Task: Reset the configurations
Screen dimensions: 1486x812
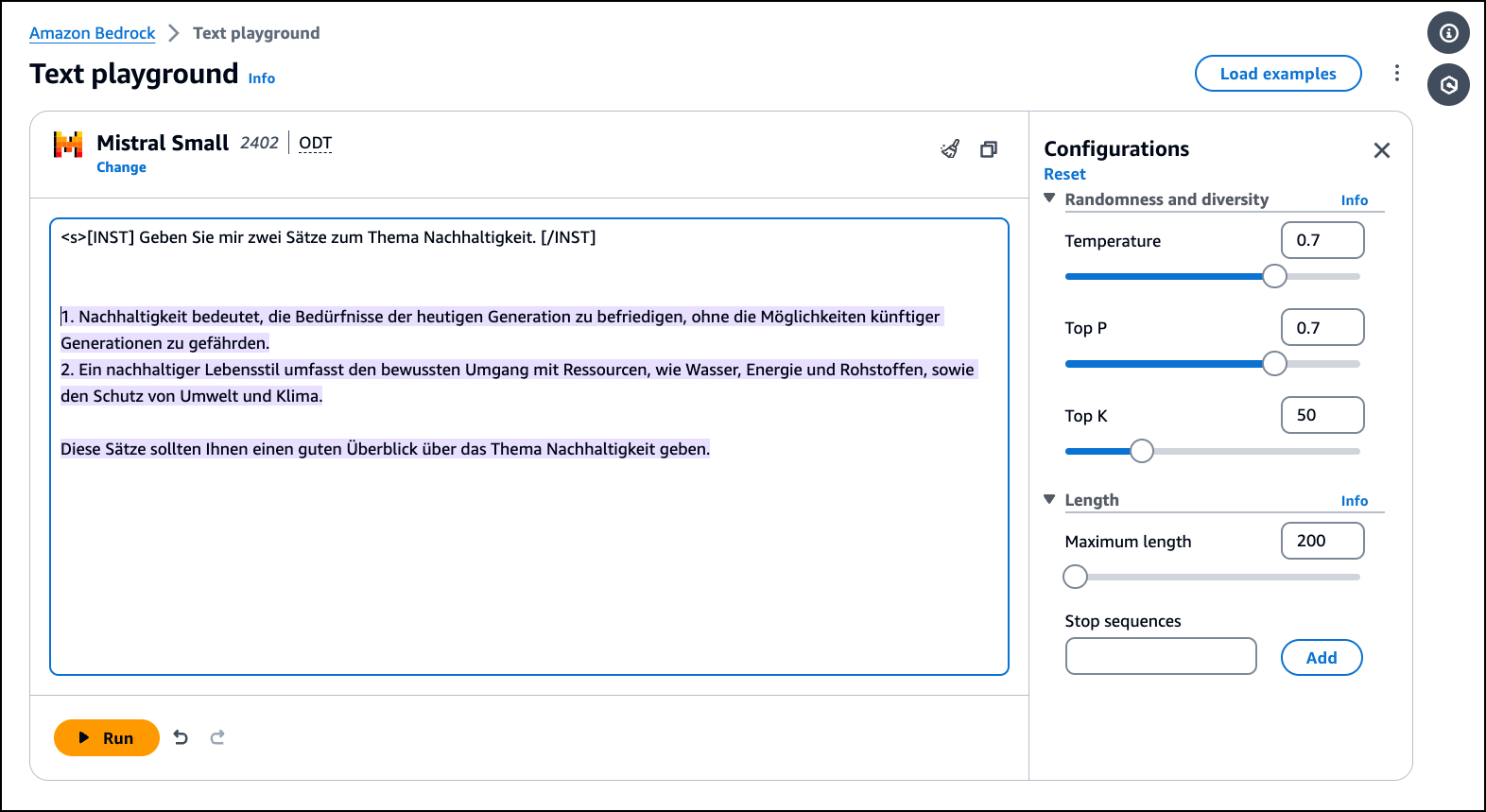Action: 1064,174
